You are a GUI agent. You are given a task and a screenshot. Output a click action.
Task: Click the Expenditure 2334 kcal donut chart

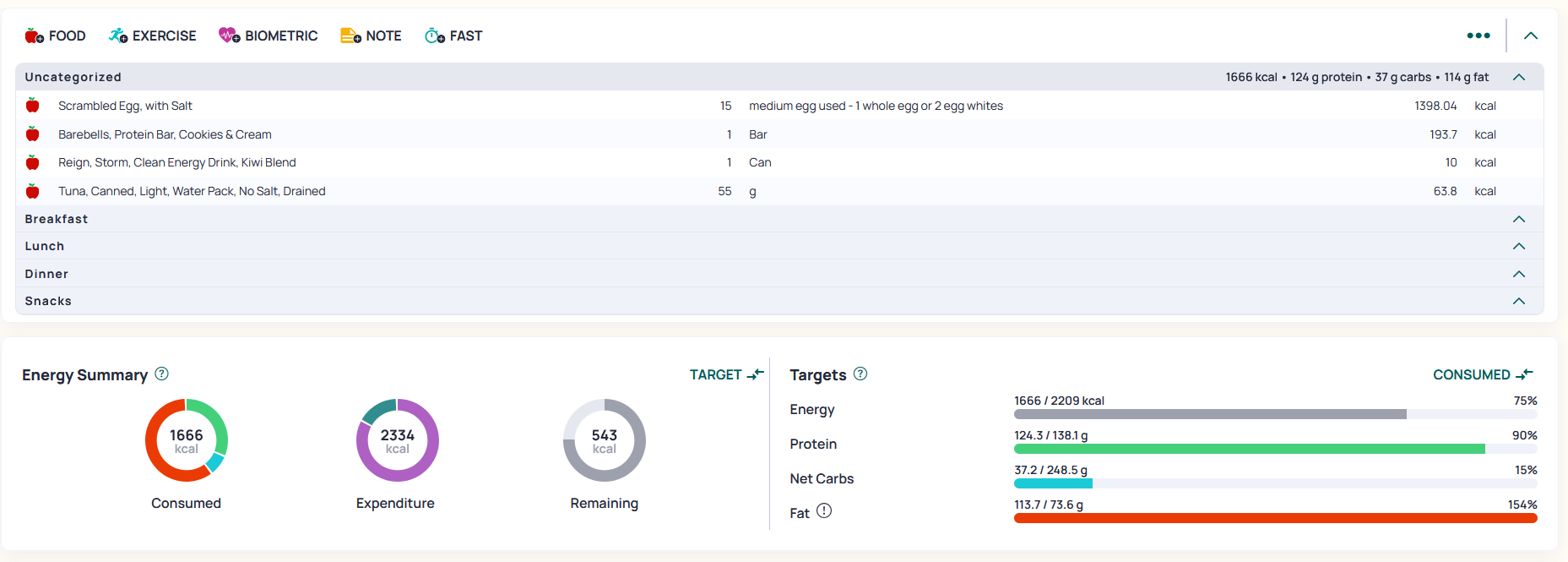pyautogui.click(x=398, y=440)
